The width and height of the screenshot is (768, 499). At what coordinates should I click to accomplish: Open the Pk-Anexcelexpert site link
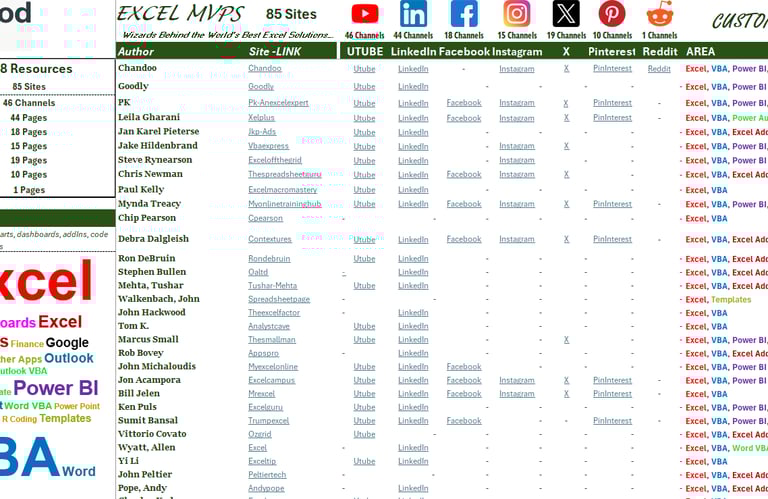point(278,102)
